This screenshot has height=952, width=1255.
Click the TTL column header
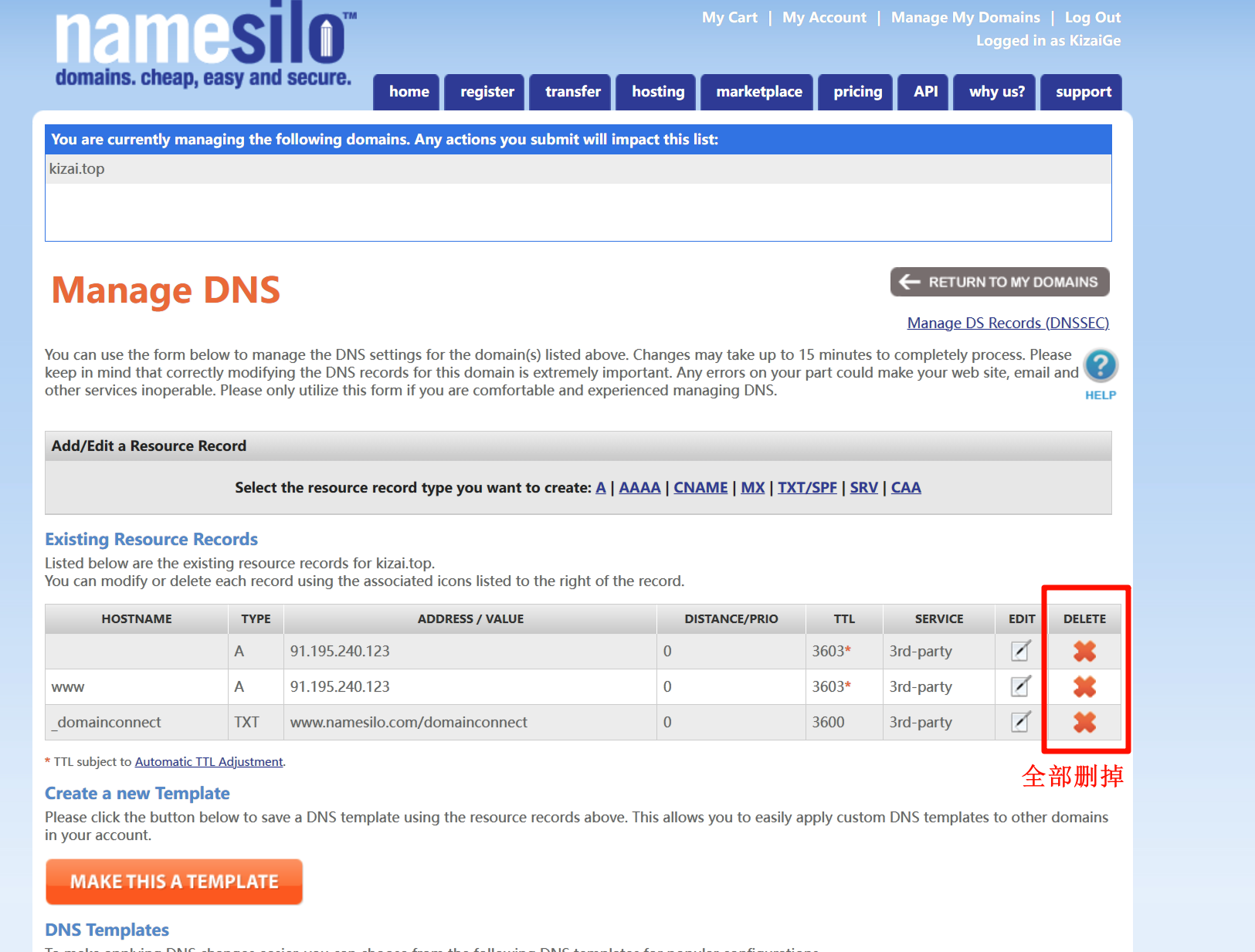(844, 619)
